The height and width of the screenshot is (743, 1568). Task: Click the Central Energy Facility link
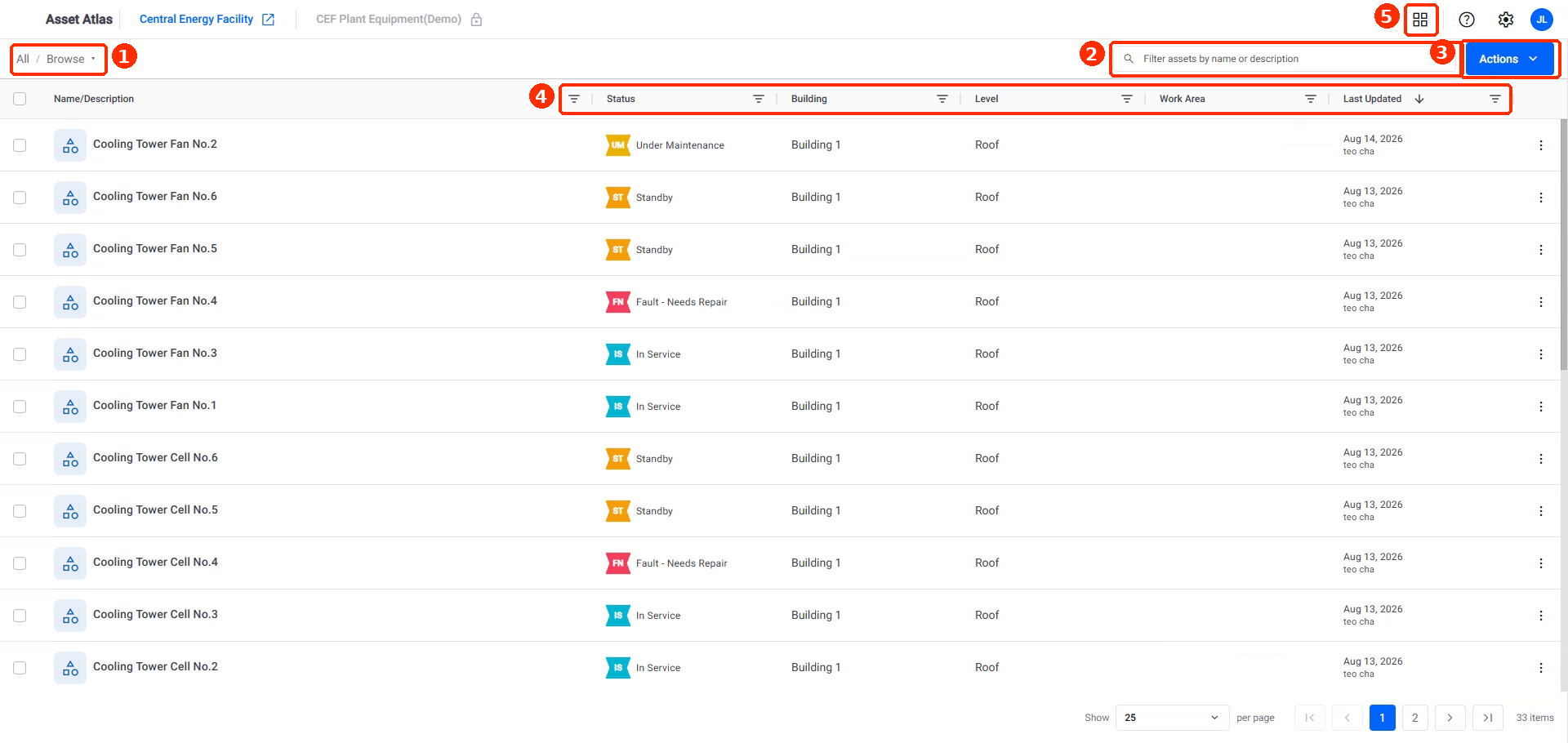pos(196,20)
